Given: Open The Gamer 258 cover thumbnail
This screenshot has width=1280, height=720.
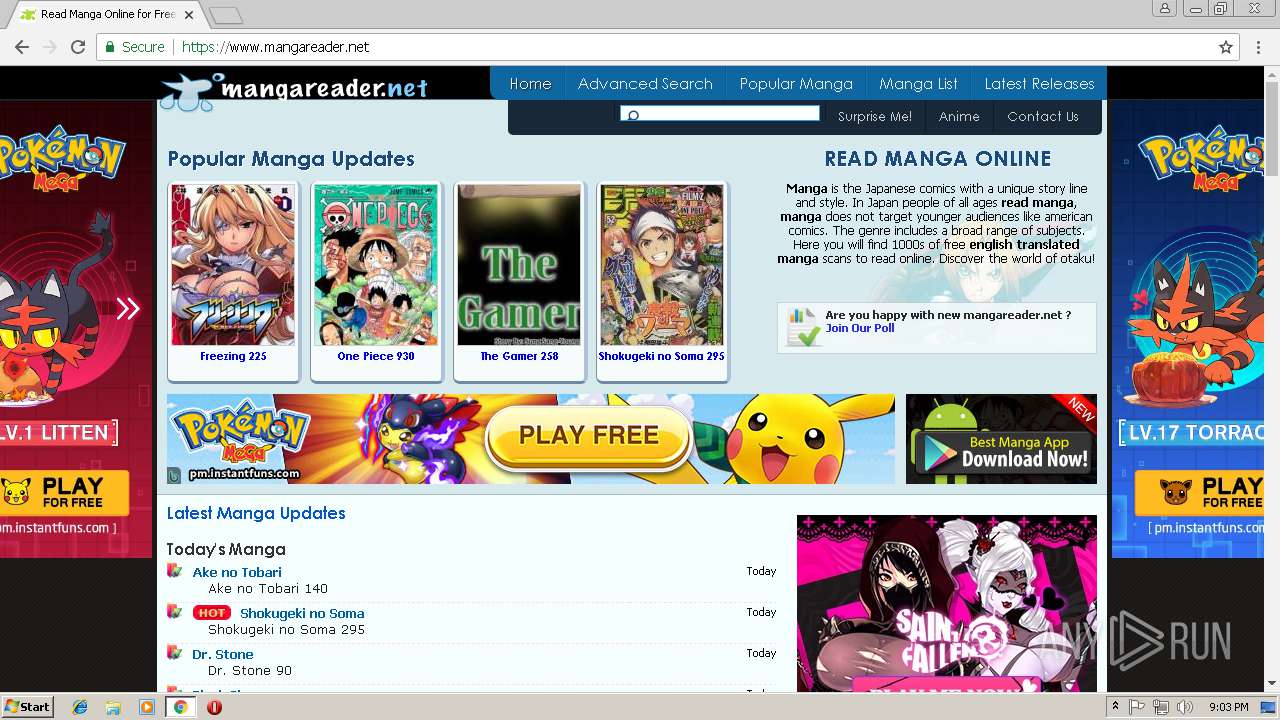Looking at the screenshot, I should [x=519, y=265].
